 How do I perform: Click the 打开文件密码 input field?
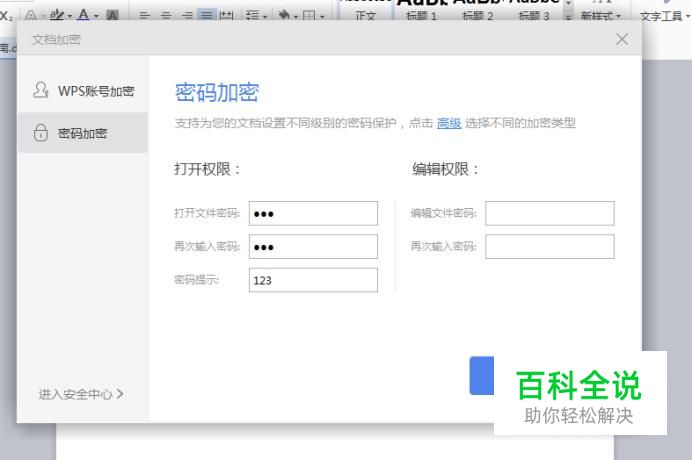313,213
